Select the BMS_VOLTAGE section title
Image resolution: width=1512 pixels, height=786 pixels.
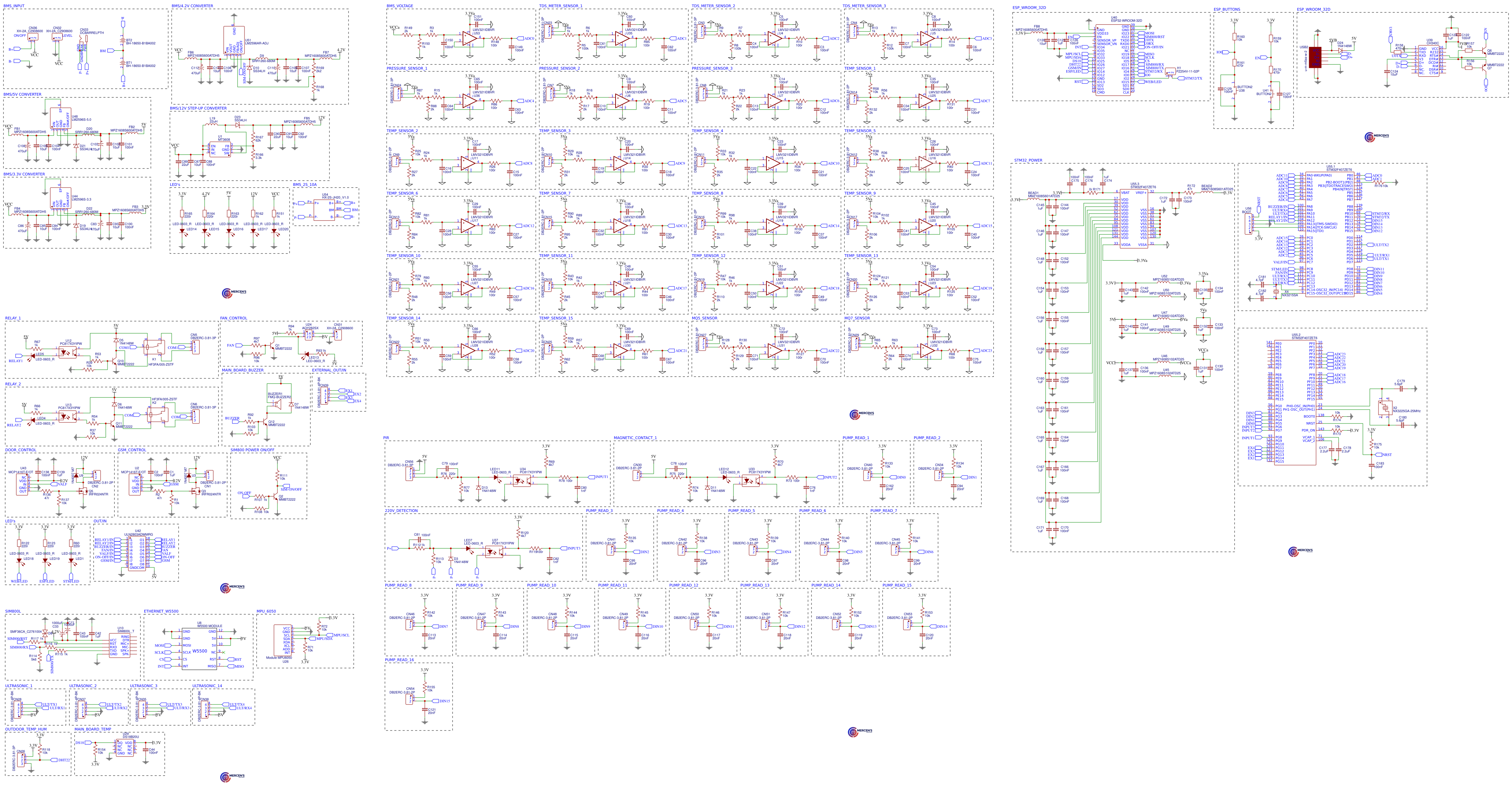pos(400,6)
